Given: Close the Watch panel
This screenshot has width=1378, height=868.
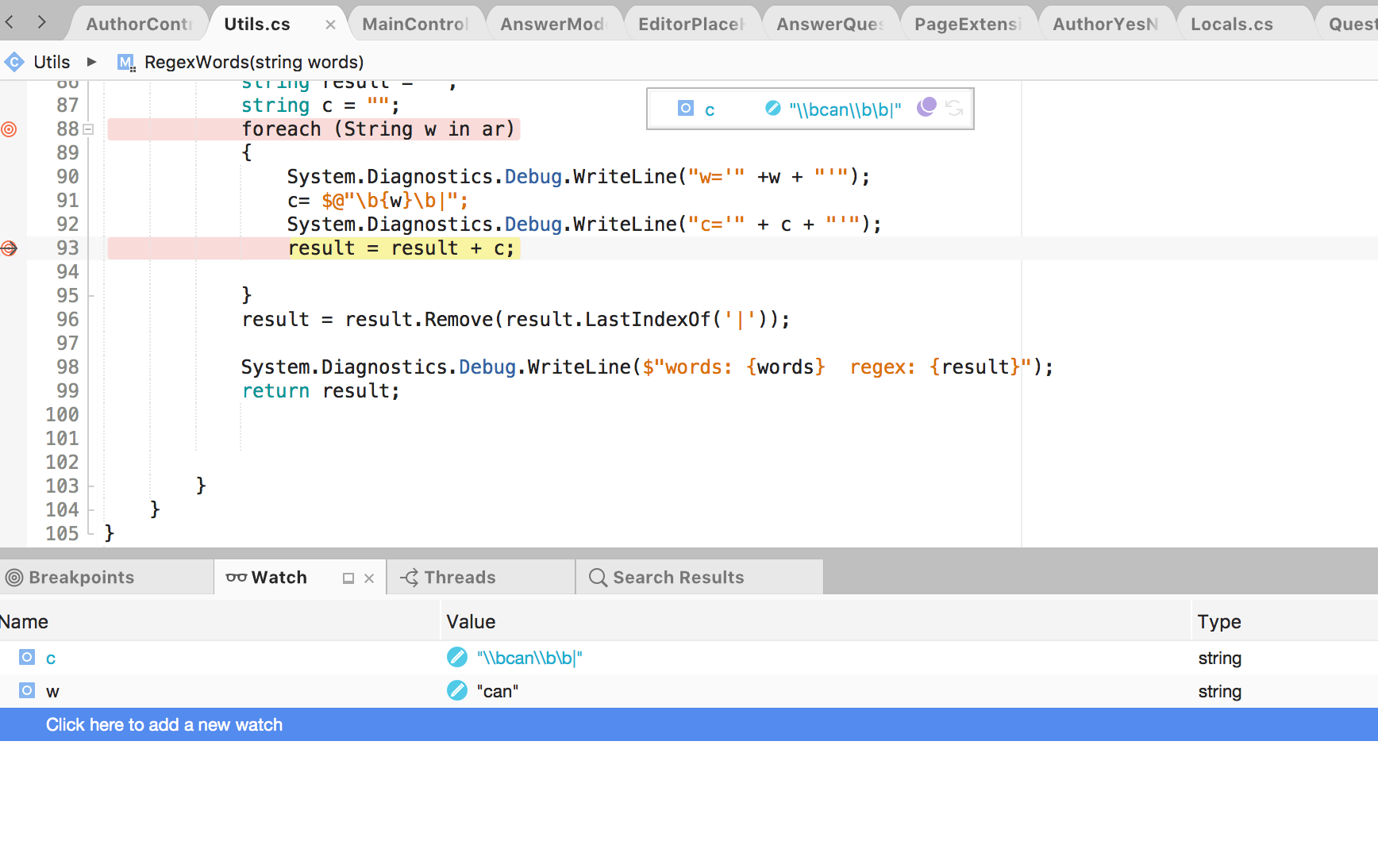Looking at the screenshot, I should 369,578.
